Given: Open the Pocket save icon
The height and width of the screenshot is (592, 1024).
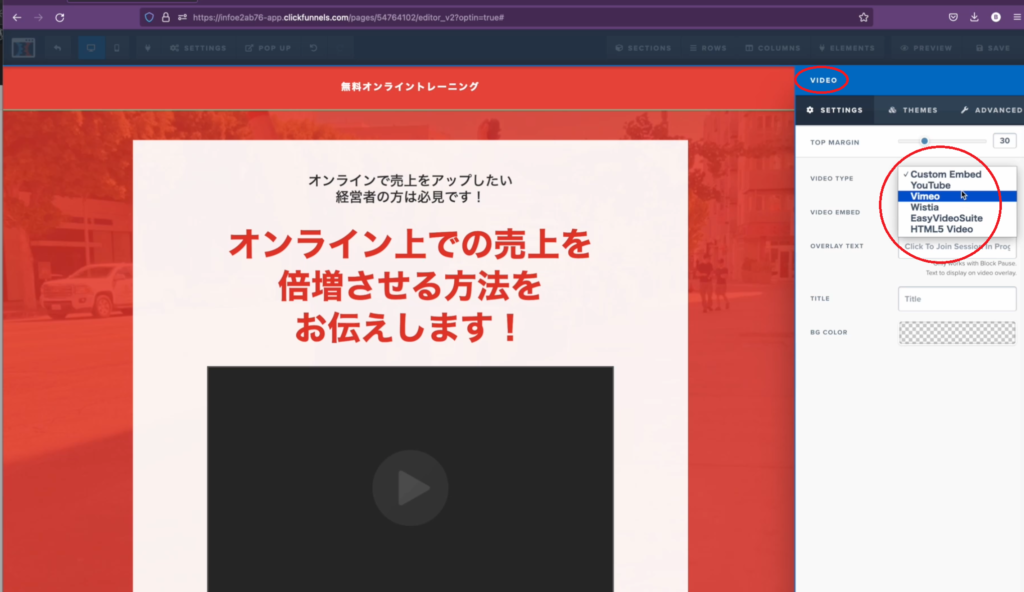Looking at the screenshot, I should [x=953, y=18].
